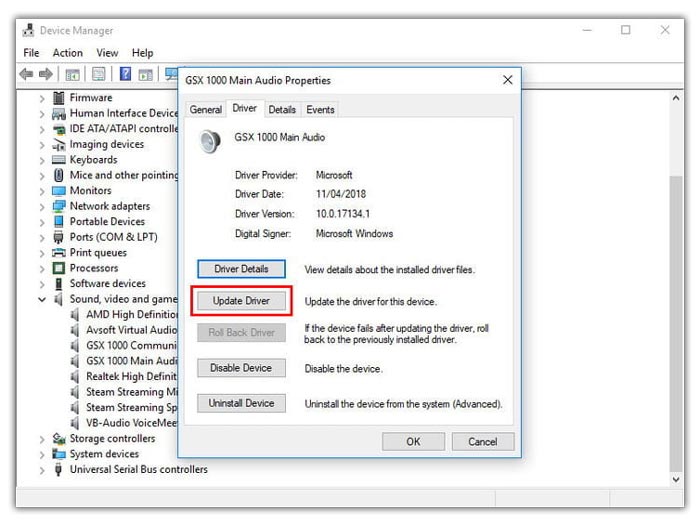This screenshot has width=700, height=525.
Task: Expand the Print queues node
Action: click(42, 253)
